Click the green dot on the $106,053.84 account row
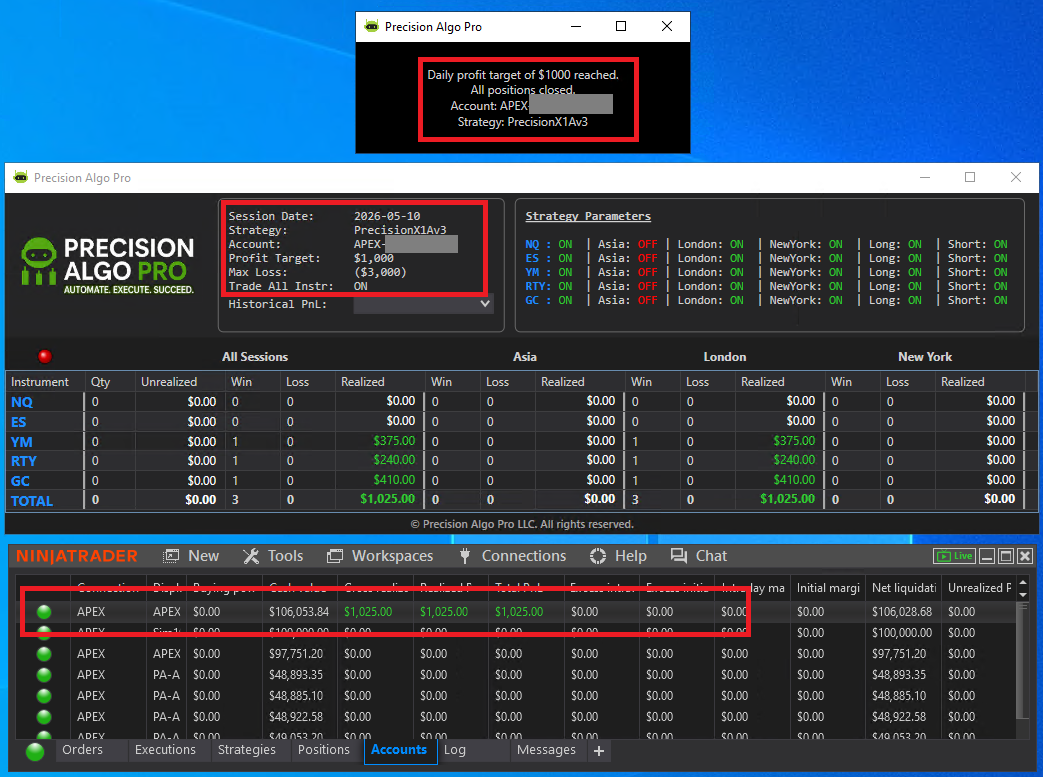1043x777 pixels. point(45,612)
